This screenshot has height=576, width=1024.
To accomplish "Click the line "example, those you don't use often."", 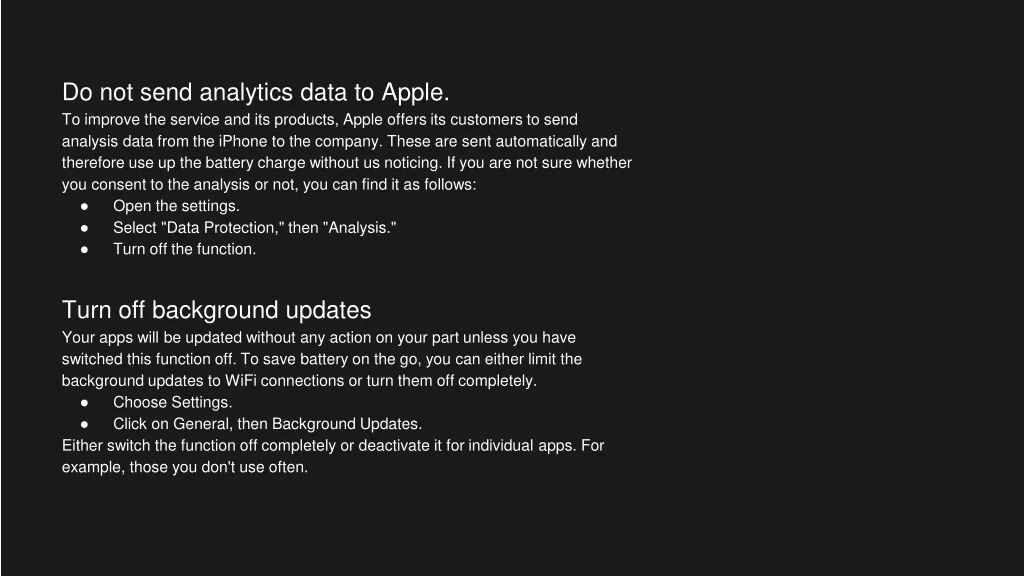I will pos(185,467).
